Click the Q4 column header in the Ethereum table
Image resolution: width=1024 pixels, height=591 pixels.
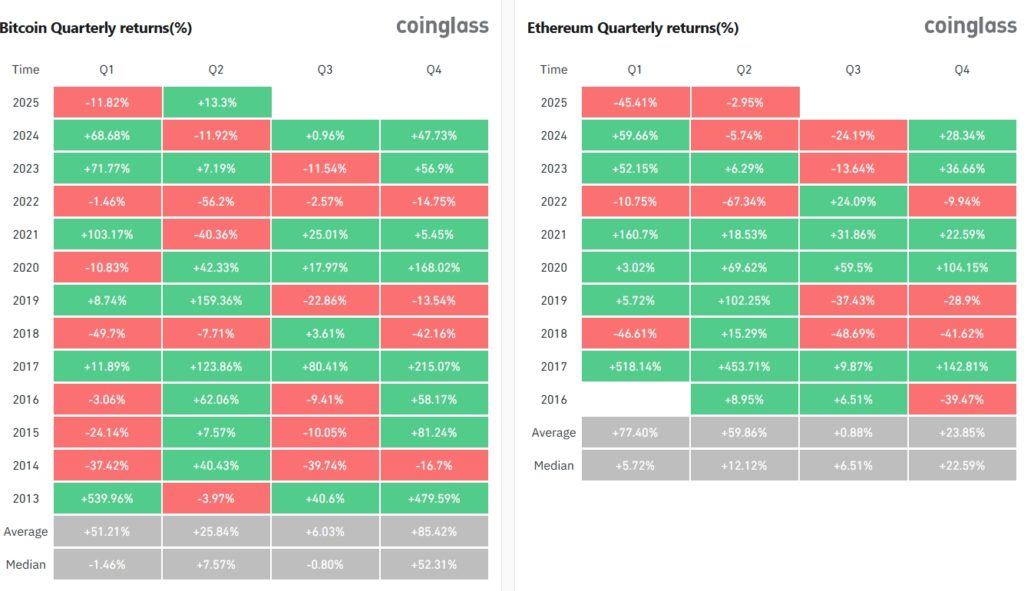(x=962, y=70)
